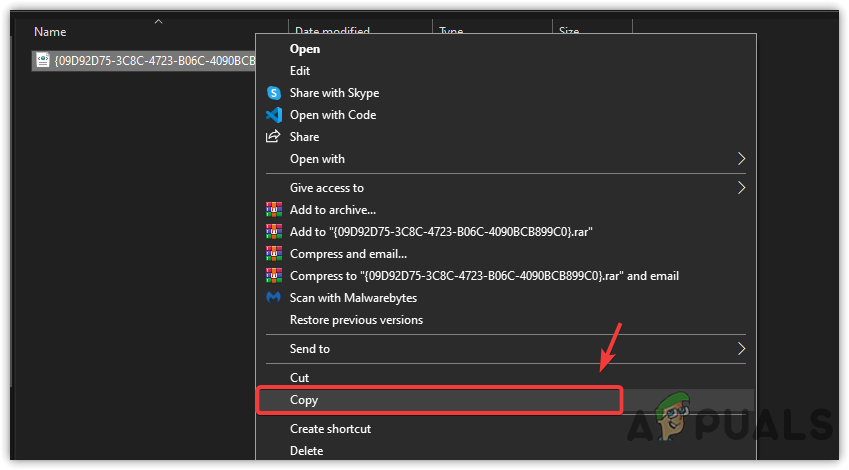Select Compress to "...rar" and email

[x=484, y=276]
